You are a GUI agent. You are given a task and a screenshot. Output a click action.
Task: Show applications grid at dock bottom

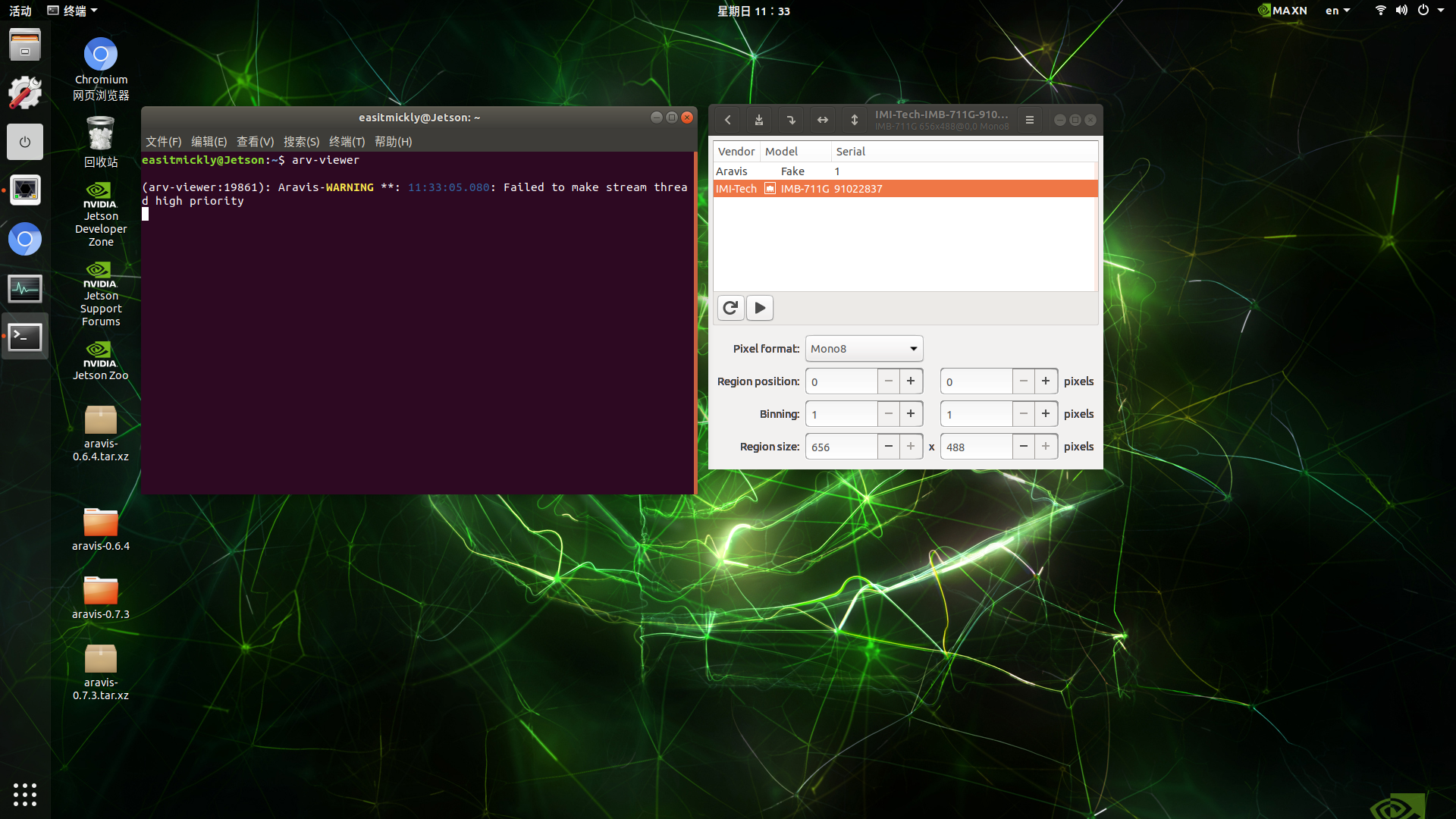(25, 794)
